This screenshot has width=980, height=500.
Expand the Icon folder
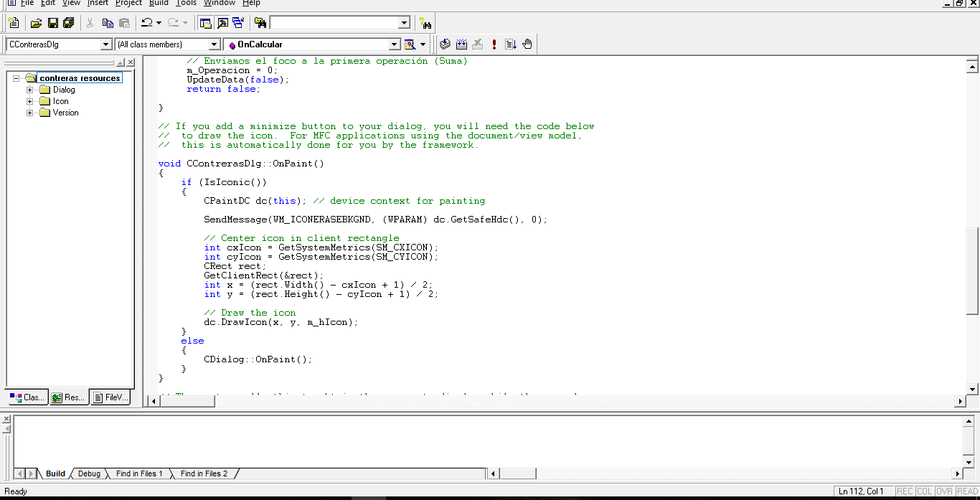pos(29,101)
